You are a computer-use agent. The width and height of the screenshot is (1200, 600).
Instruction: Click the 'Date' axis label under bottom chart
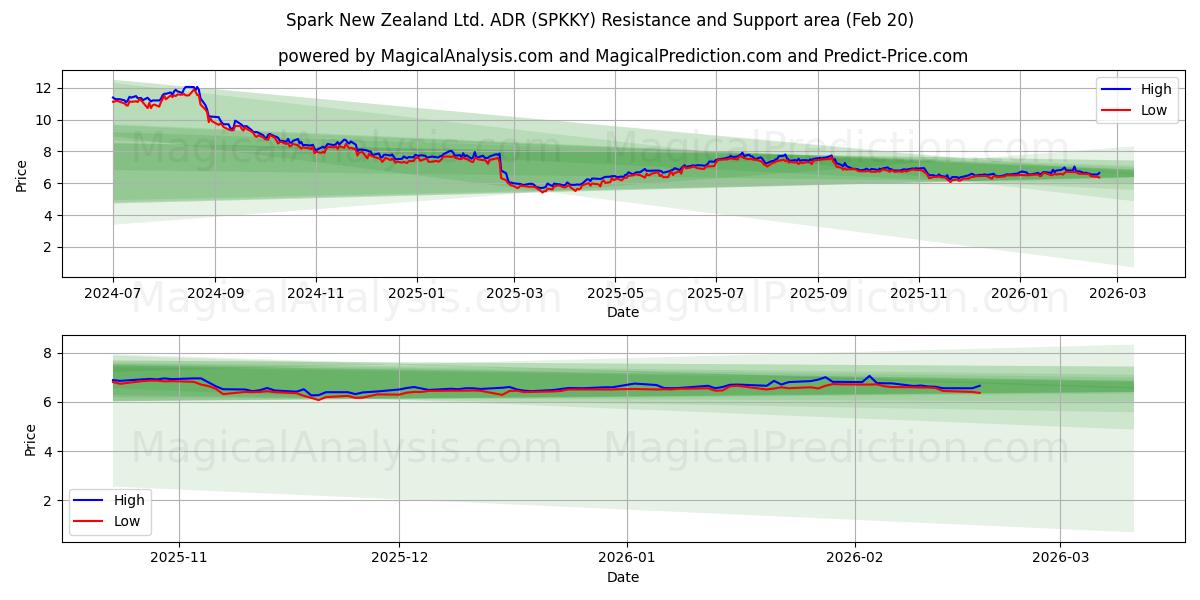pyautogui.click(x=623, y=577)
